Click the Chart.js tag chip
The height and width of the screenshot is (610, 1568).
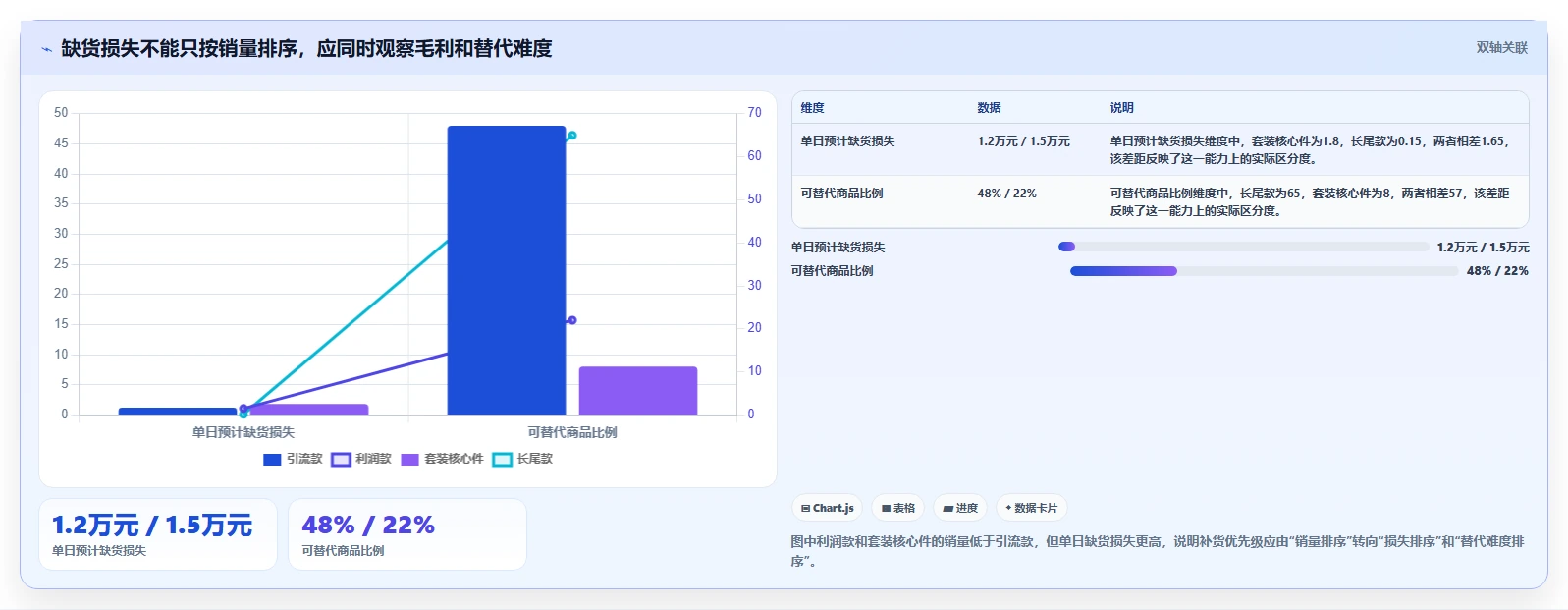[827, 508]
